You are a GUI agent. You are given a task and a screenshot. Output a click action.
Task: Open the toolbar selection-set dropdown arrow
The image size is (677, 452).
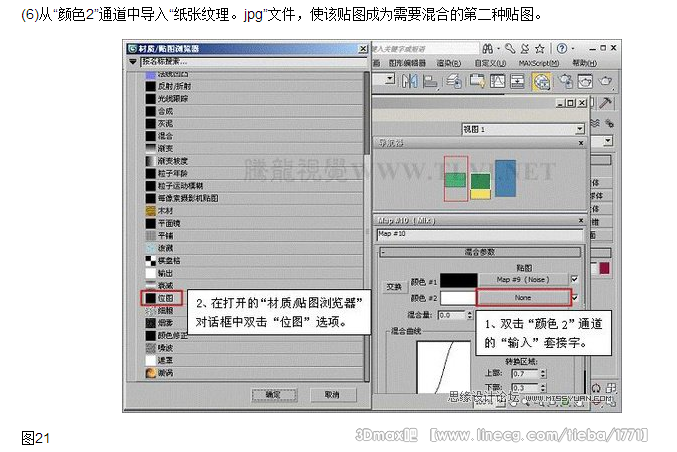(390, 79)
